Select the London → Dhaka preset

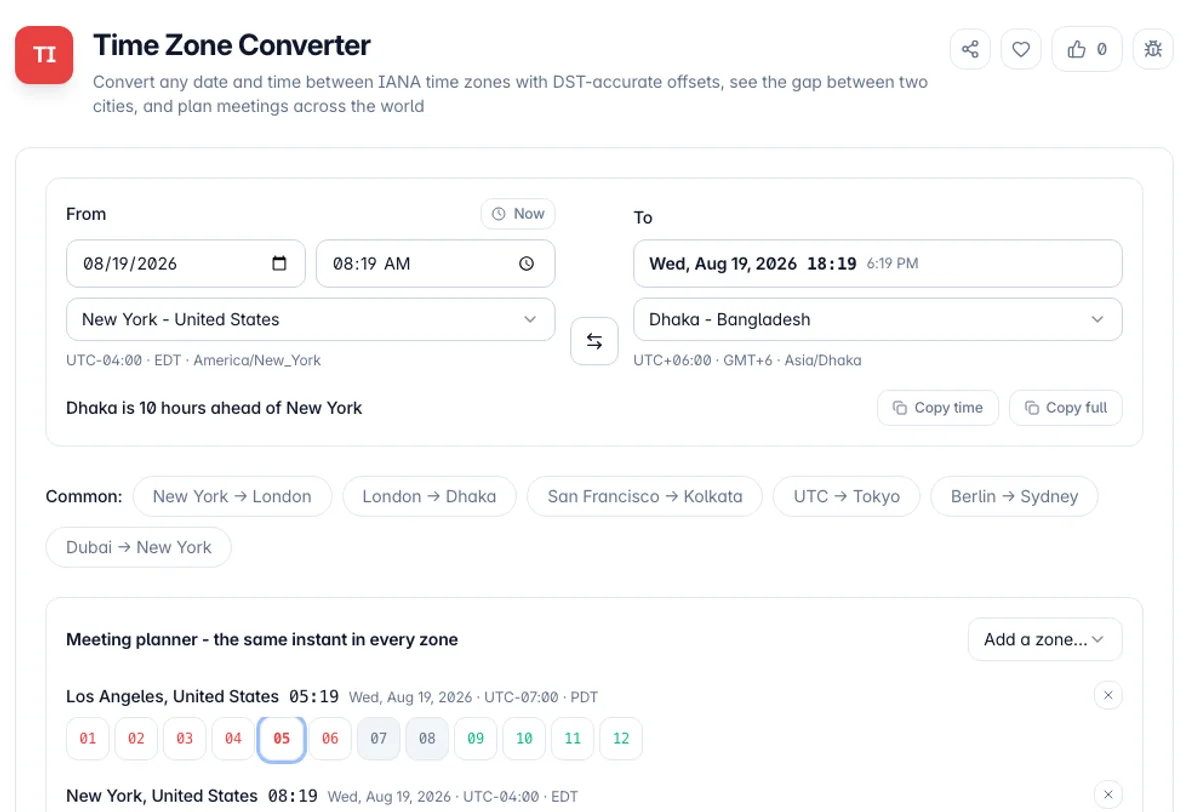click(429, 496)
